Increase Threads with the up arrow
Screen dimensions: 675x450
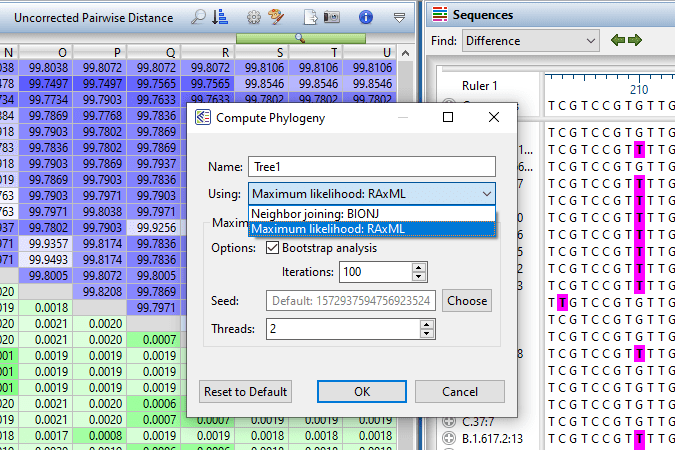pyautogui.click(x=426, y=325)
